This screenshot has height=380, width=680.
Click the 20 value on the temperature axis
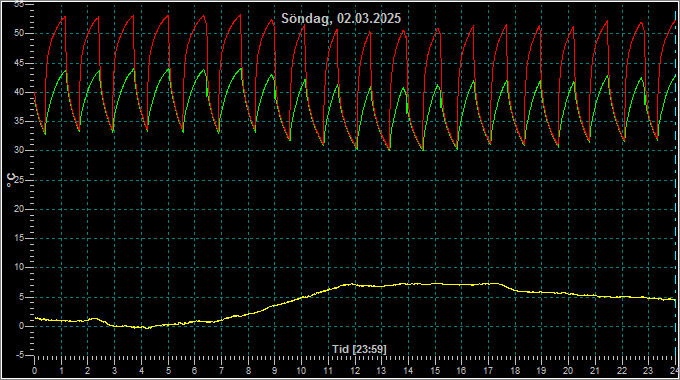point(19,209)
